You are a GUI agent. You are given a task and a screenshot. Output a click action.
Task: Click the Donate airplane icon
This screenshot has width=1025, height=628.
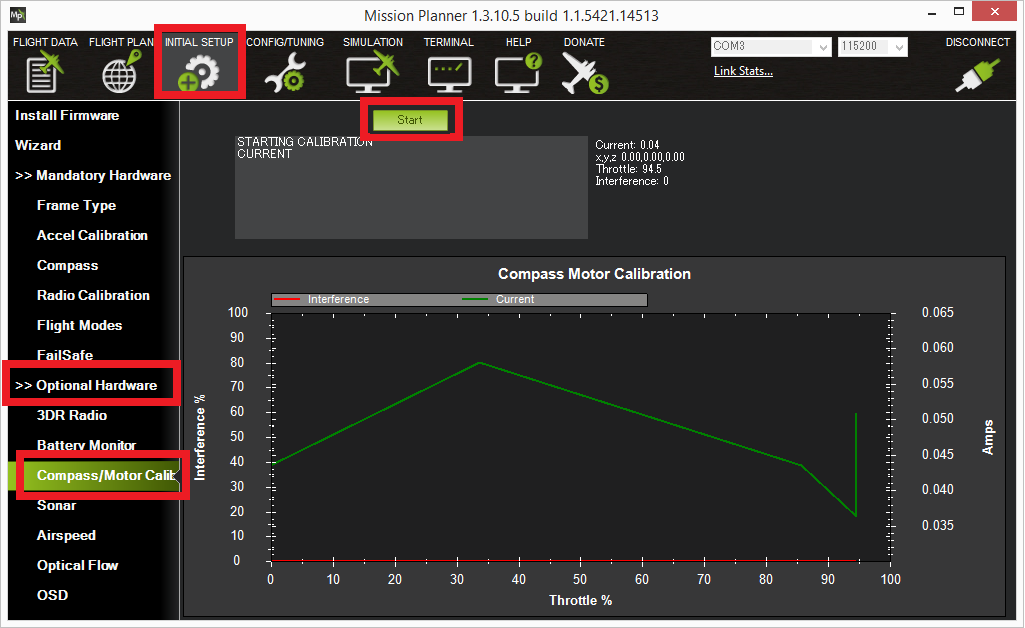tap(584, 74)
